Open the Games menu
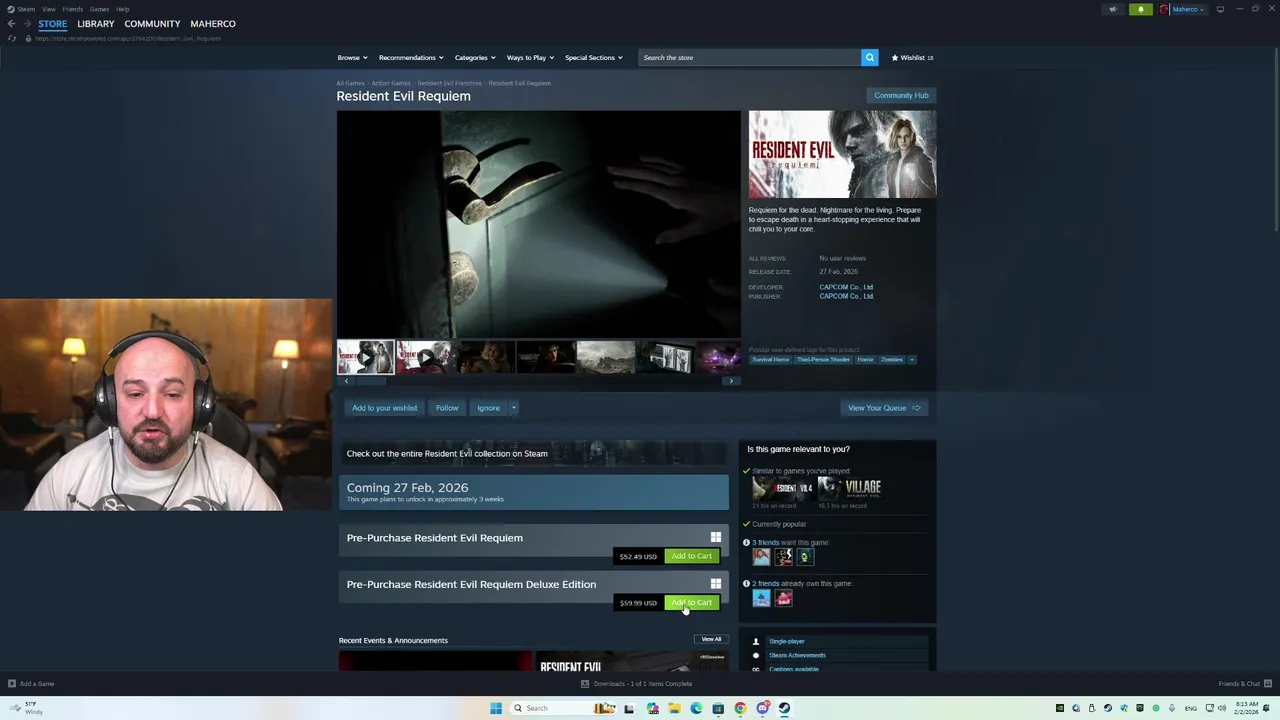 tap(99, 9)
